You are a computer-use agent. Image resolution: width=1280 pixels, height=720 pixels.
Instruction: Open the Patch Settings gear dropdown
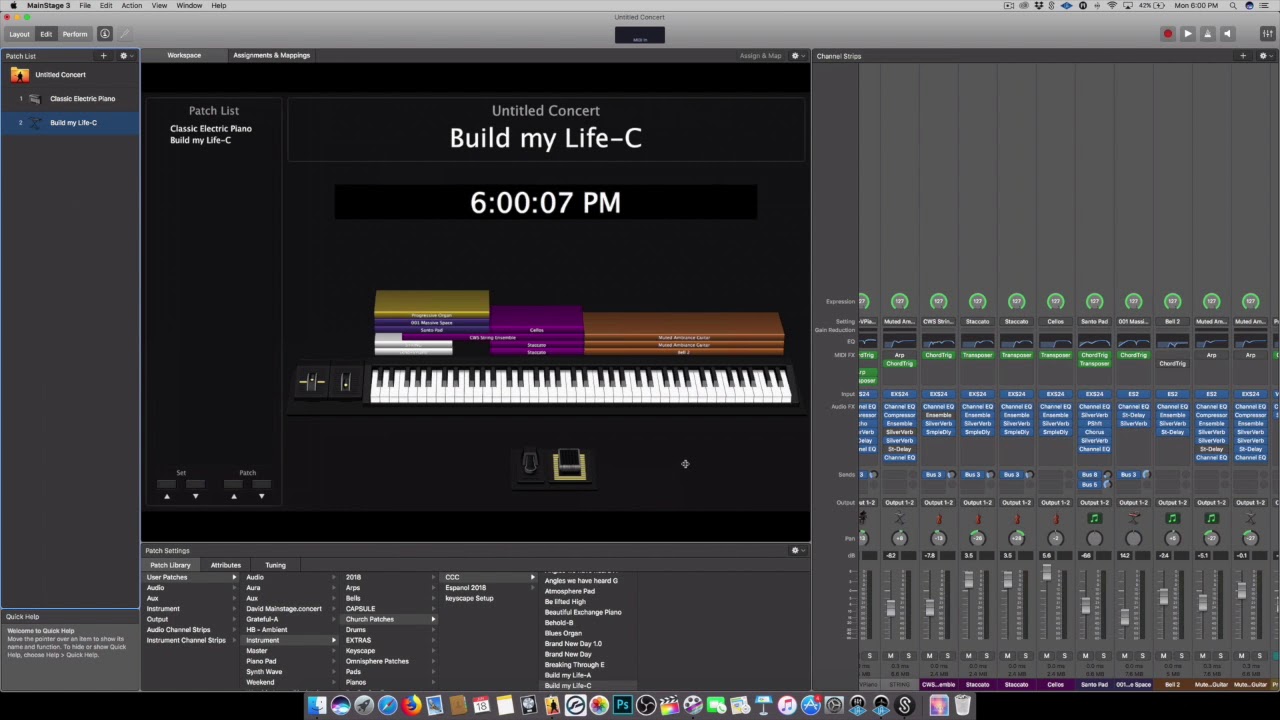coord(797,551)
